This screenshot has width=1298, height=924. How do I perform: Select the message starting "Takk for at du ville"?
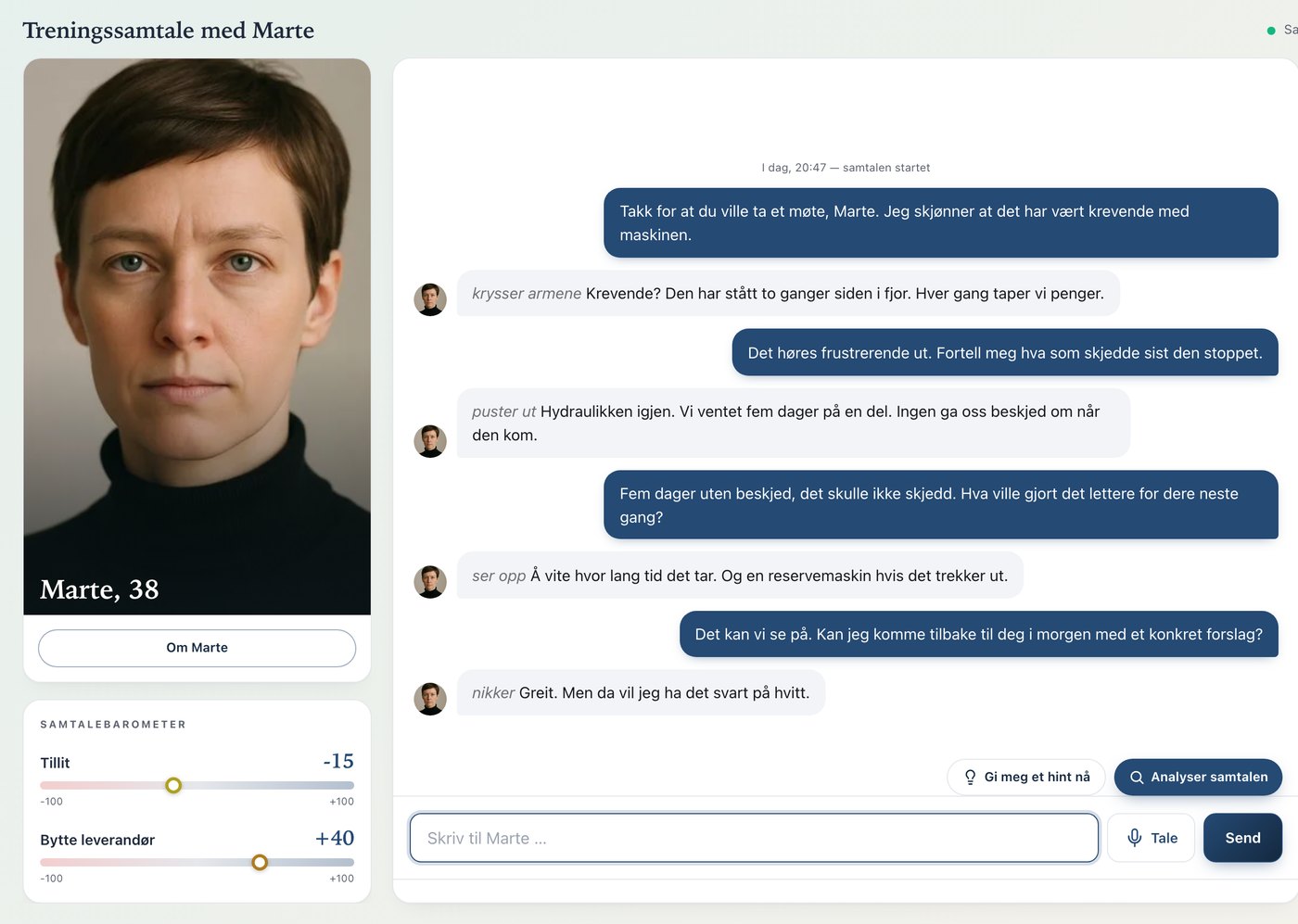[x=941, y=223]
